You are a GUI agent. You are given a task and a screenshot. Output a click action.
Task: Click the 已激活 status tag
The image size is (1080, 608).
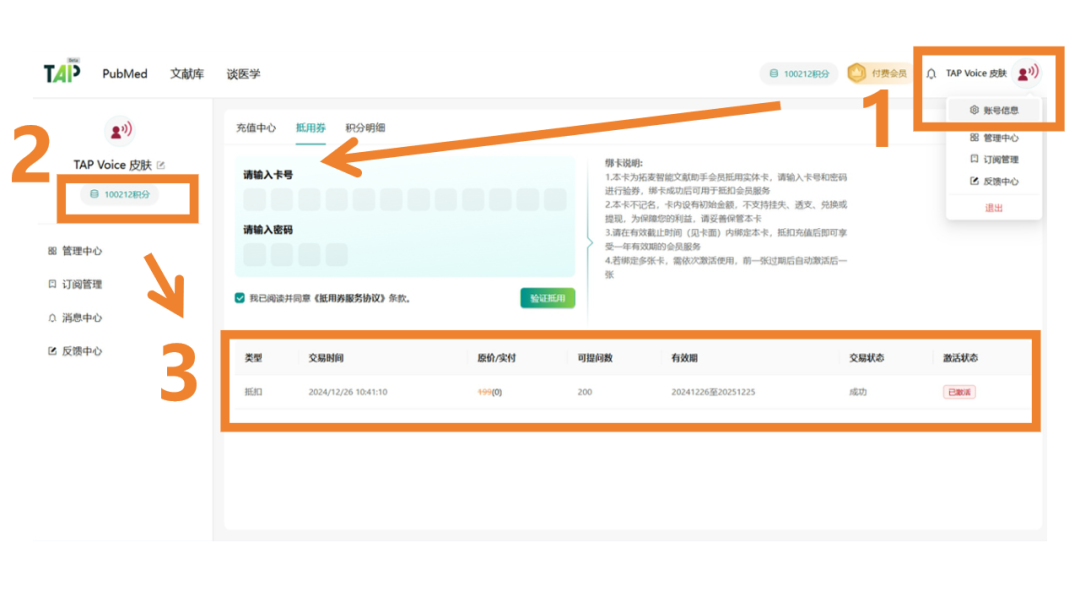tap(959, 392)
